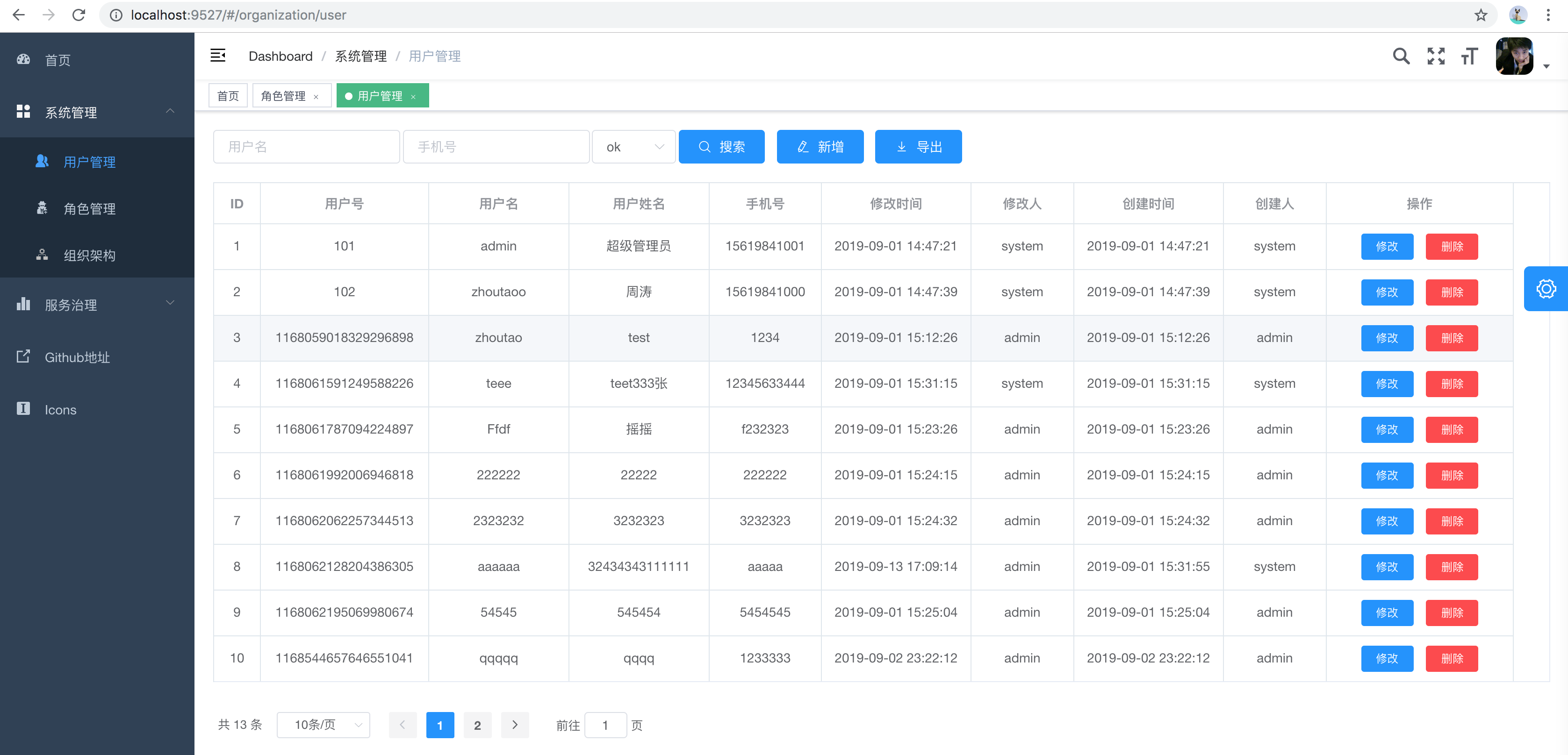Click the 修改时间 column header
The height and width of the screenshot is (755, 1568).
coord(895,204)
